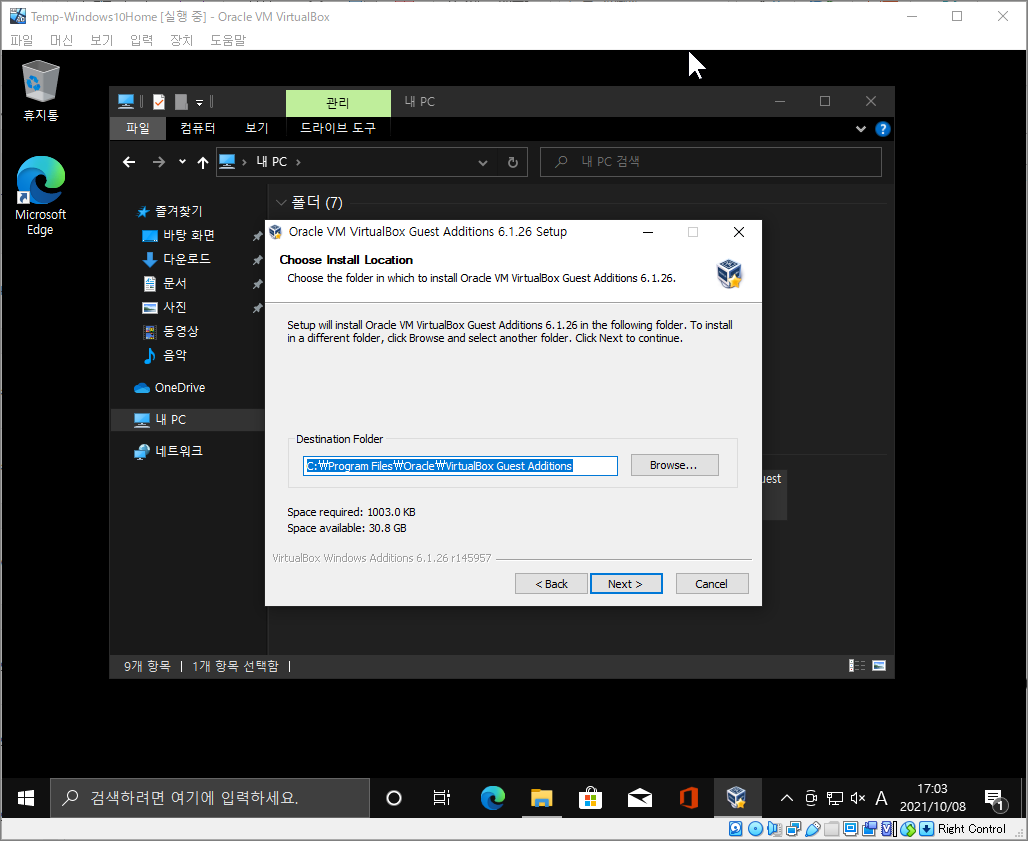This screenshot has width=1028, height=841.
Task: Open the address bar history dropdown
Action: [x=483, y=163]
